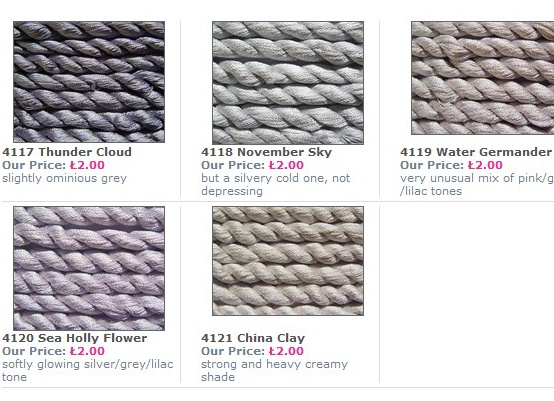Select the 'softly glowing silver/grey/lilac' description

[x=88, y=371]
